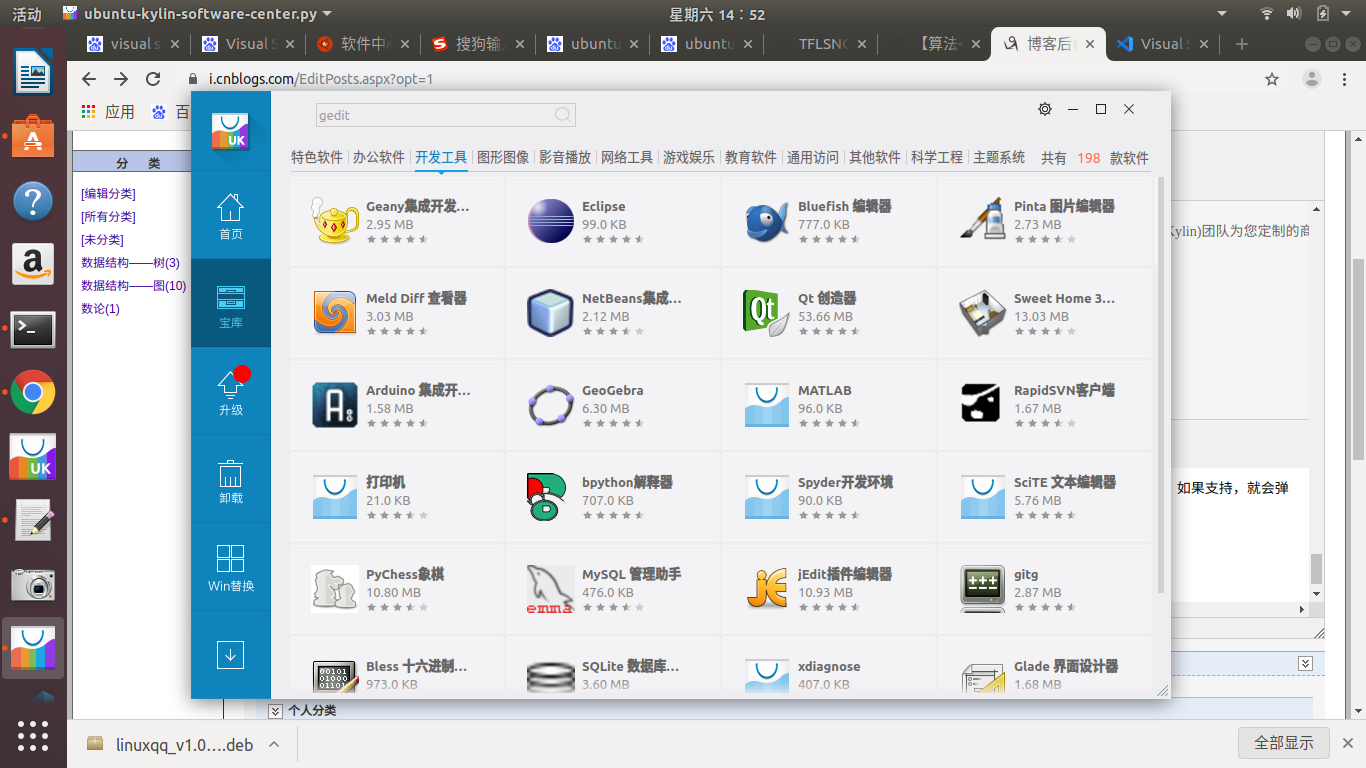1366x768 pixels.
Task: Switch to 影音播放 category tab
Action: [x=565, y=157]
